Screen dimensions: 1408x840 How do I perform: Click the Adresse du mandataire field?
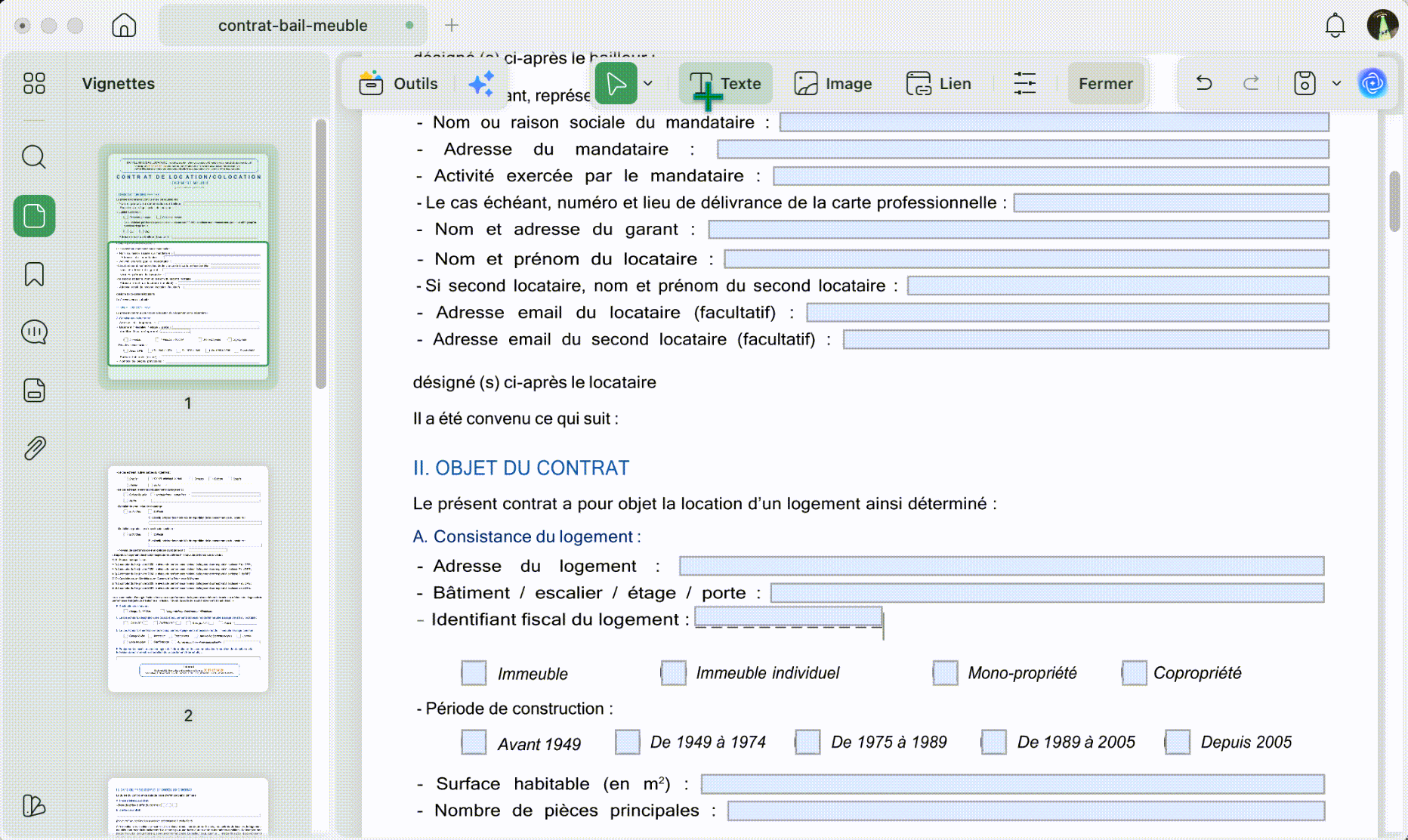[x=1023, y=149]
